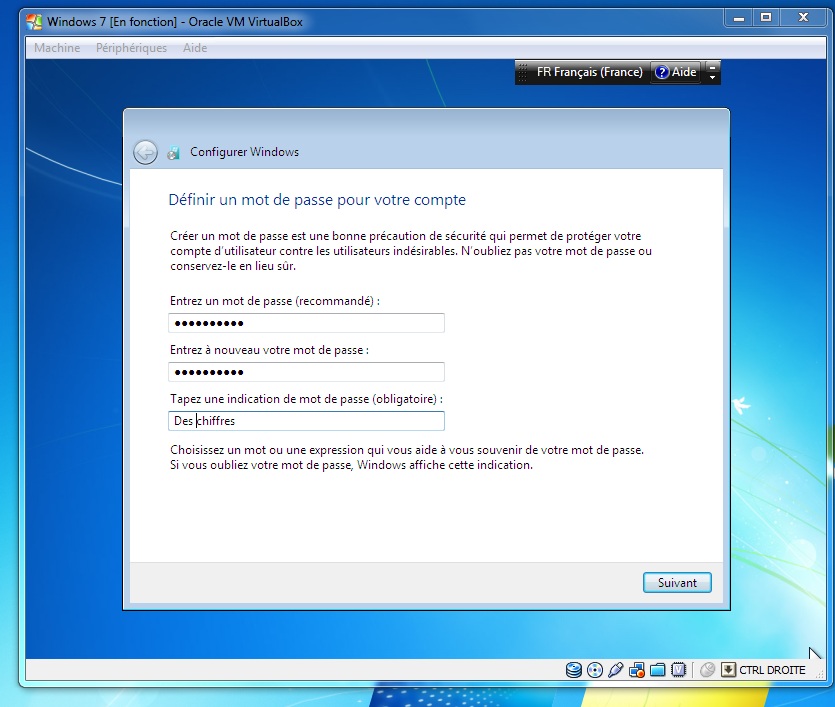Screen dimensions: 835x707
Task: Click the network adapters status icon
Action: pos(637,670)
